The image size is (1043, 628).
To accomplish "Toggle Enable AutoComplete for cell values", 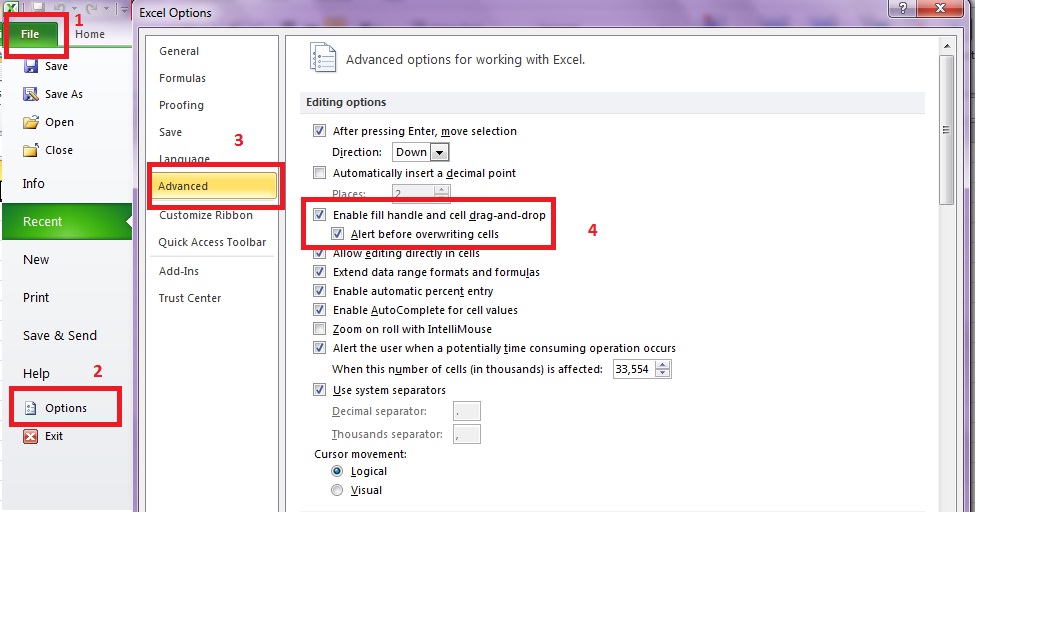I will 319,309.
